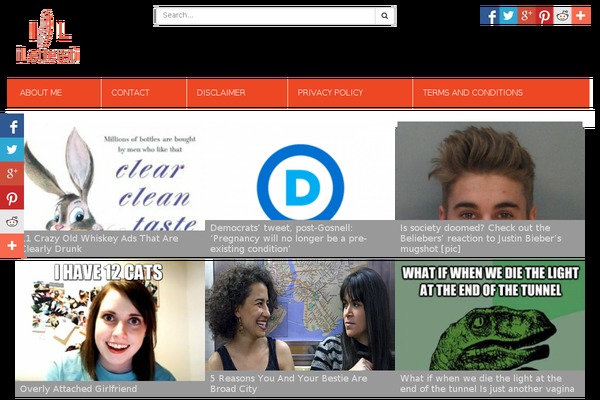
Task: Expand more sharing options in left sidebar
Action: point(12,246)
